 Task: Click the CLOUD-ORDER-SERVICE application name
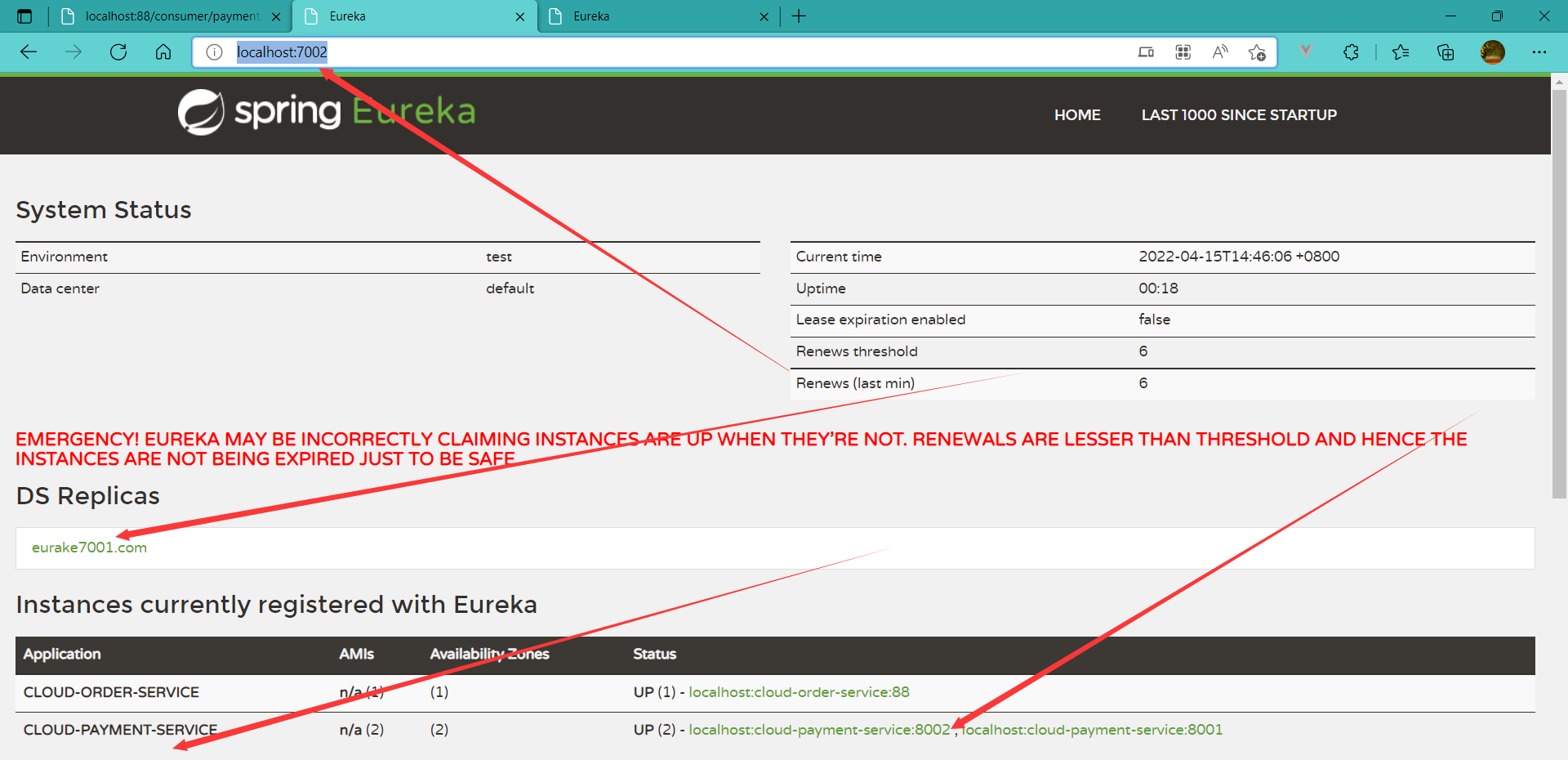point(111,692)
